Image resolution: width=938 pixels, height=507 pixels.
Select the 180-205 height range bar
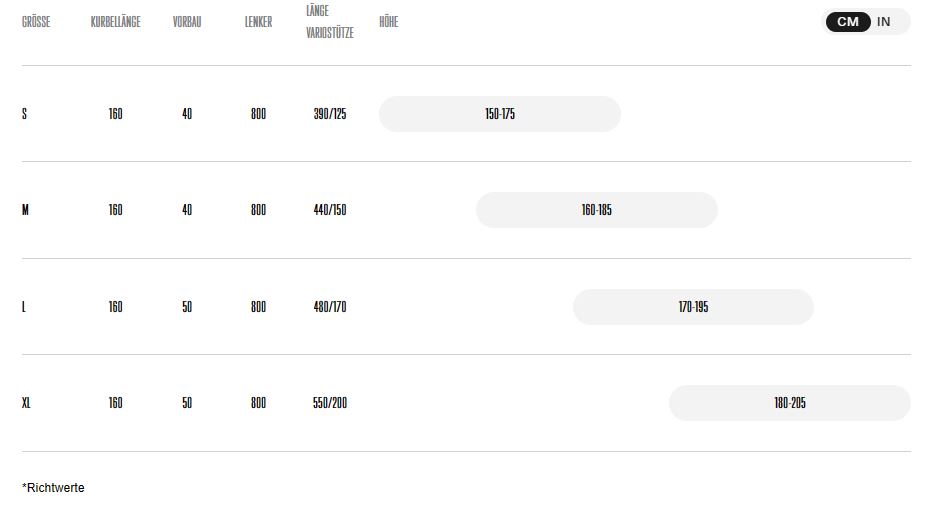pyautogui.click(x=789, y=403)
